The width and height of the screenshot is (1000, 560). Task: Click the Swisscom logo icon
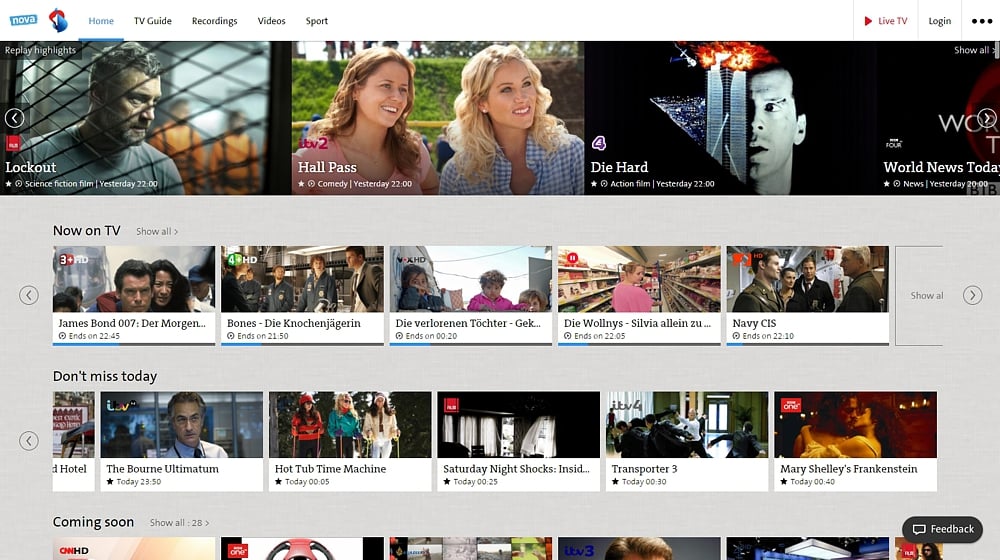coord(58,20)
